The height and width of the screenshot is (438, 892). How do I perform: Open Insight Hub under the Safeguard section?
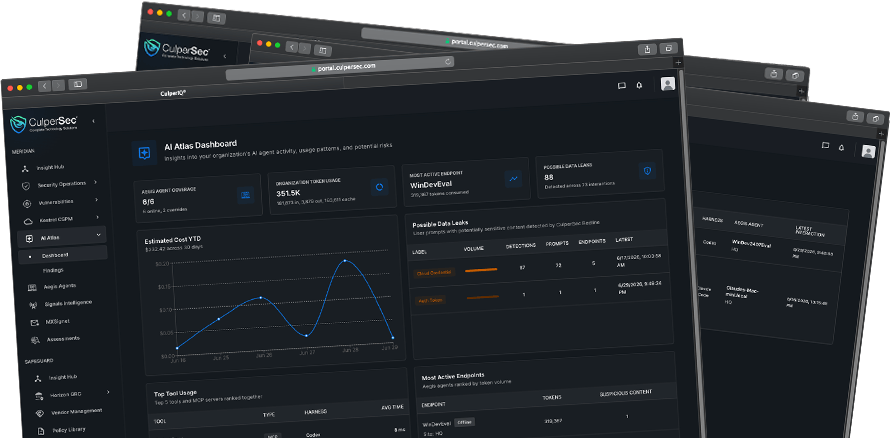click(x=63, y=377)
